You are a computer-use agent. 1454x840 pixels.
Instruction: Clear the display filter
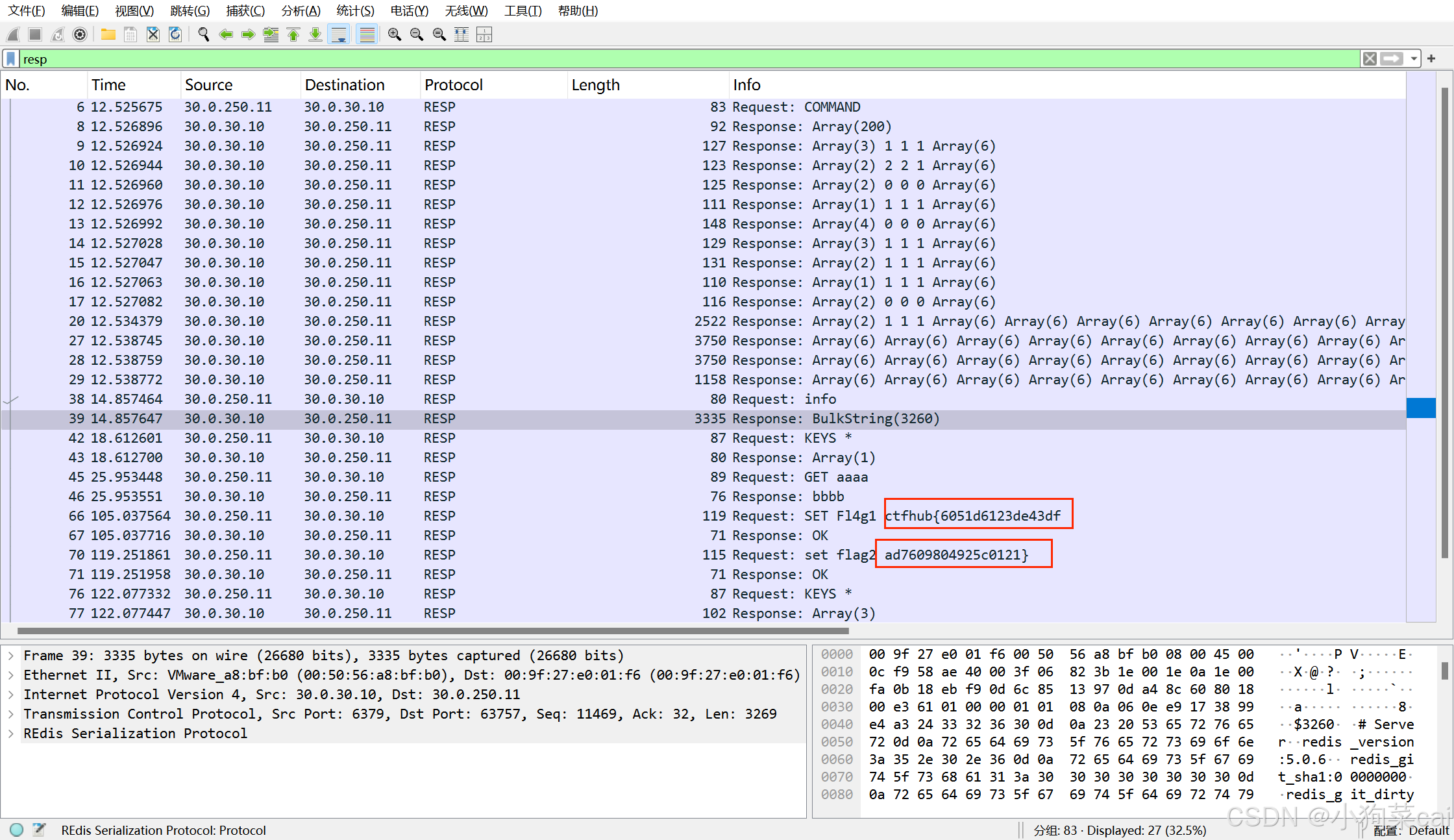[1370, 59]
